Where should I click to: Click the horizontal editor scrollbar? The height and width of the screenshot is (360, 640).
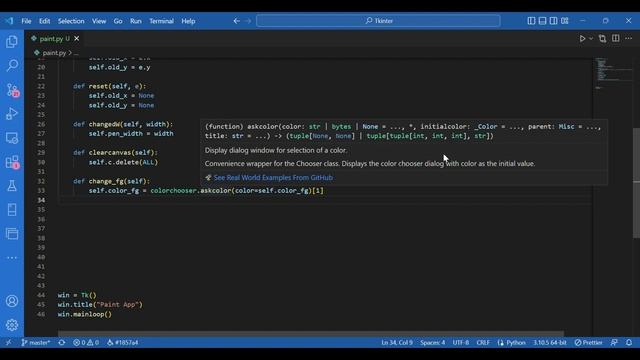pyautogui.click(x=311, y=333)
